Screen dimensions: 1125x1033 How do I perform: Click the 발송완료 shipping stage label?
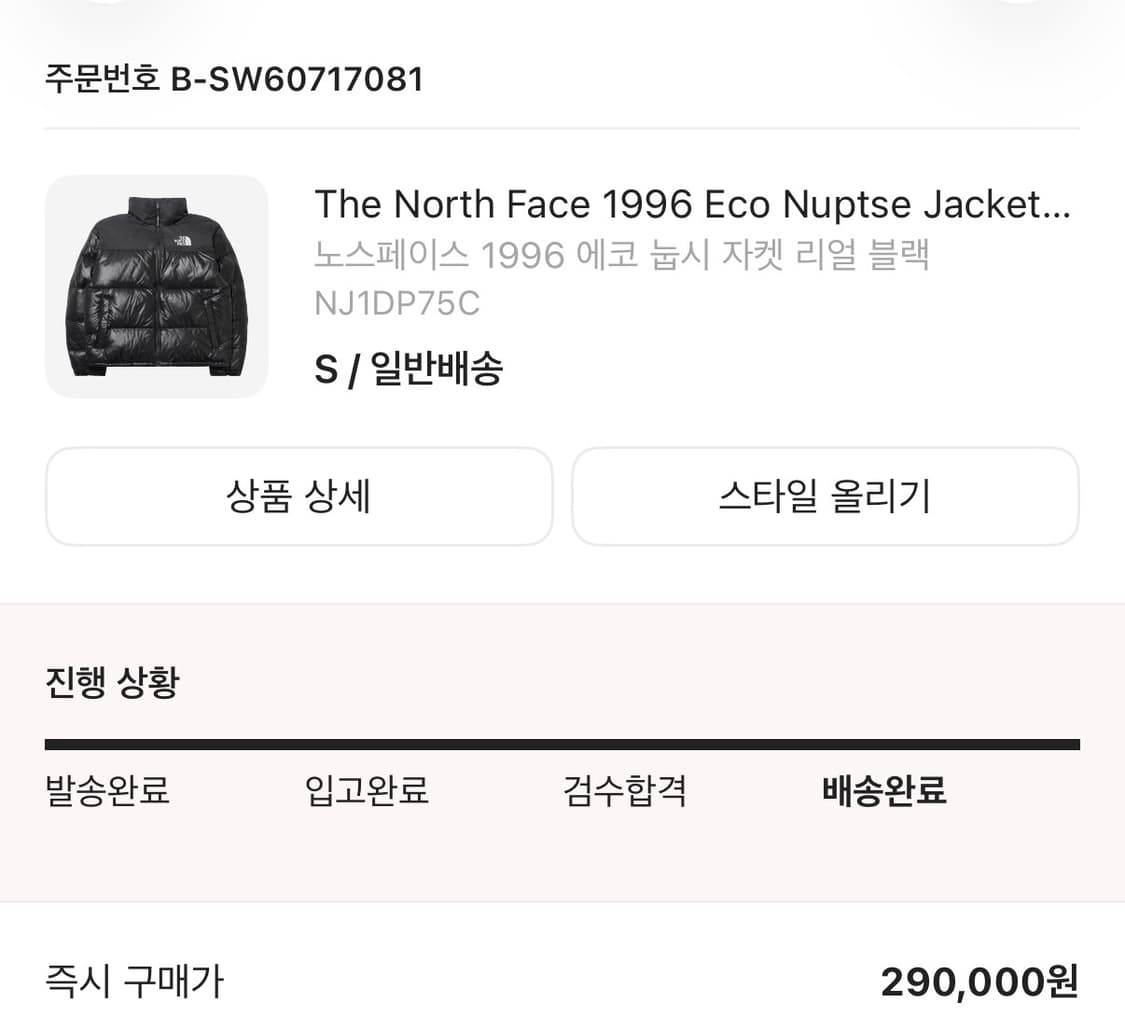coord(108,791)
